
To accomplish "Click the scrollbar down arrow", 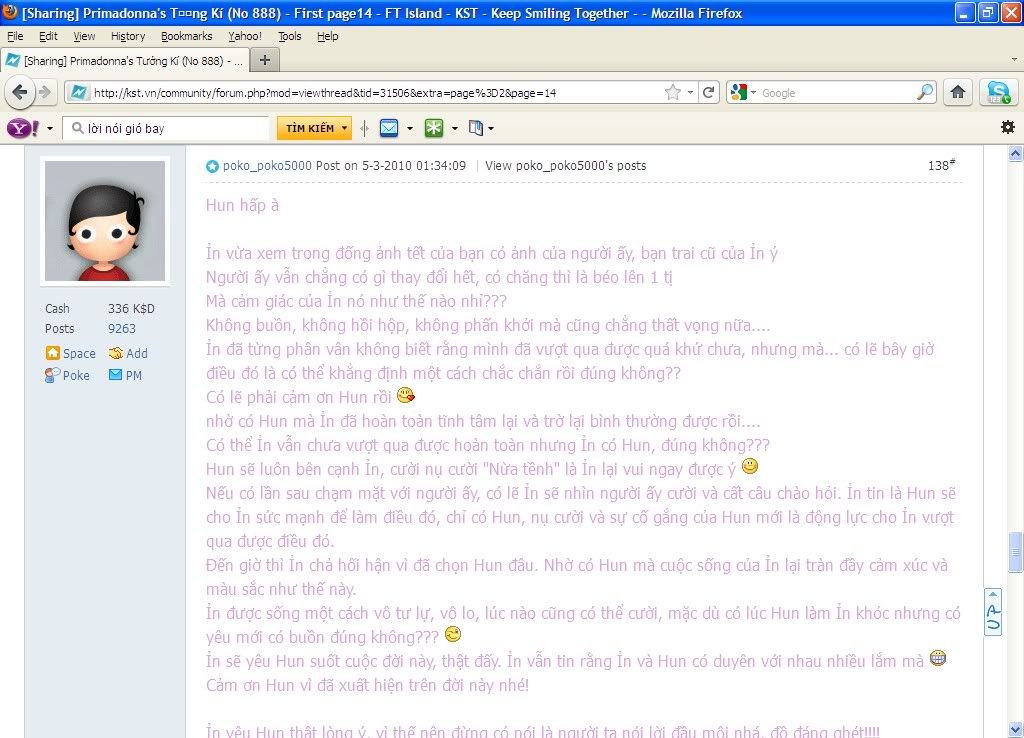I will pos(1015,729).
